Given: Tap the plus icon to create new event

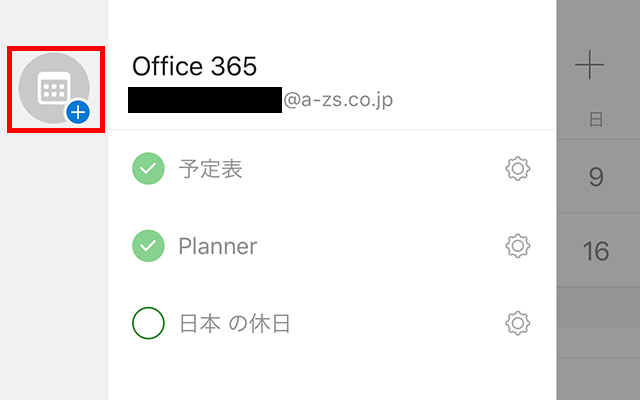Looking at the screenshot, I should click(589, 65).
